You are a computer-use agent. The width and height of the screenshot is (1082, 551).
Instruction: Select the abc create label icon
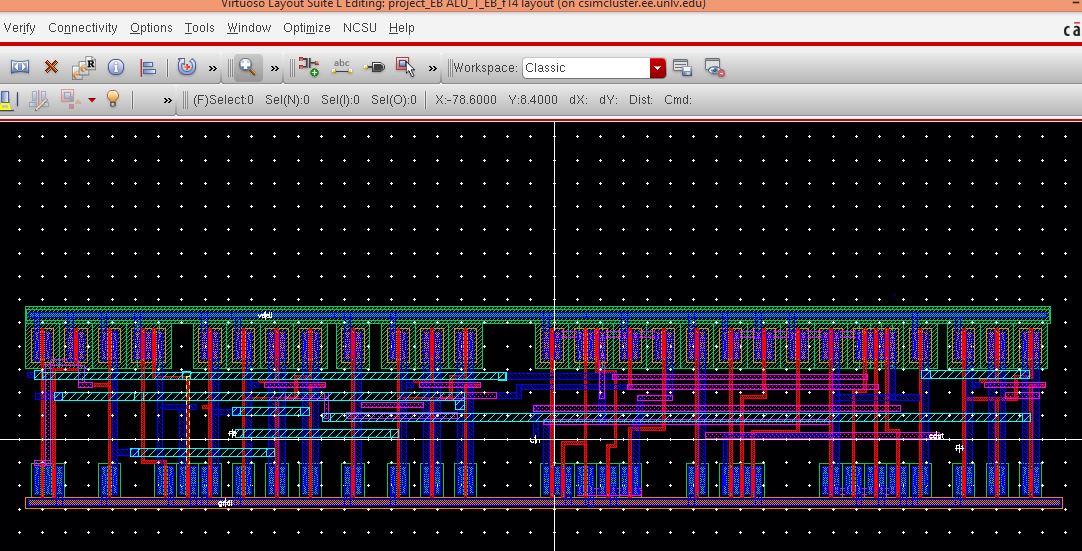(x=342, y=68)
